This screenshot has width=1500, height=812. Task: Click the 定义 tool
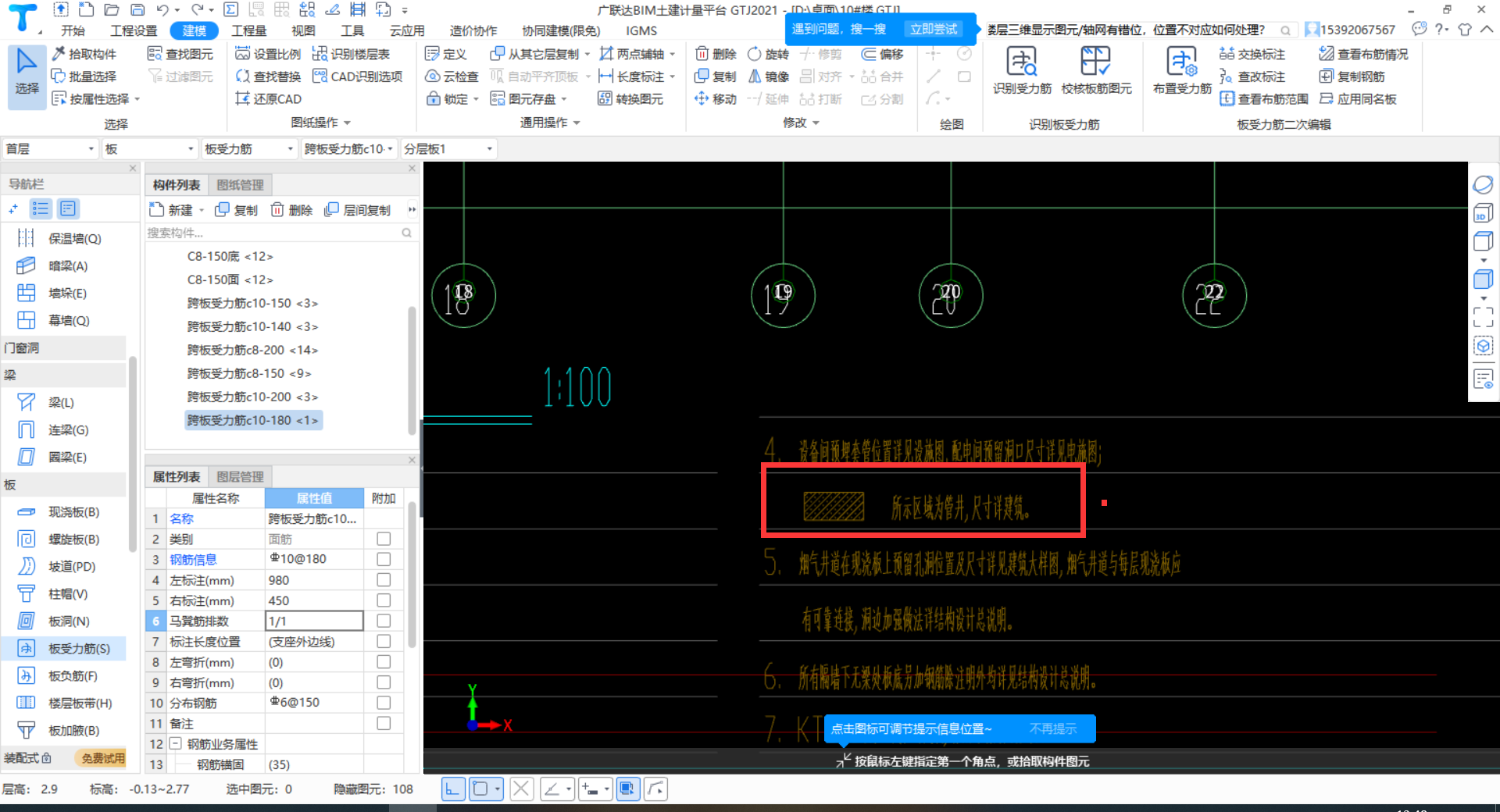(x=446, y=54)
